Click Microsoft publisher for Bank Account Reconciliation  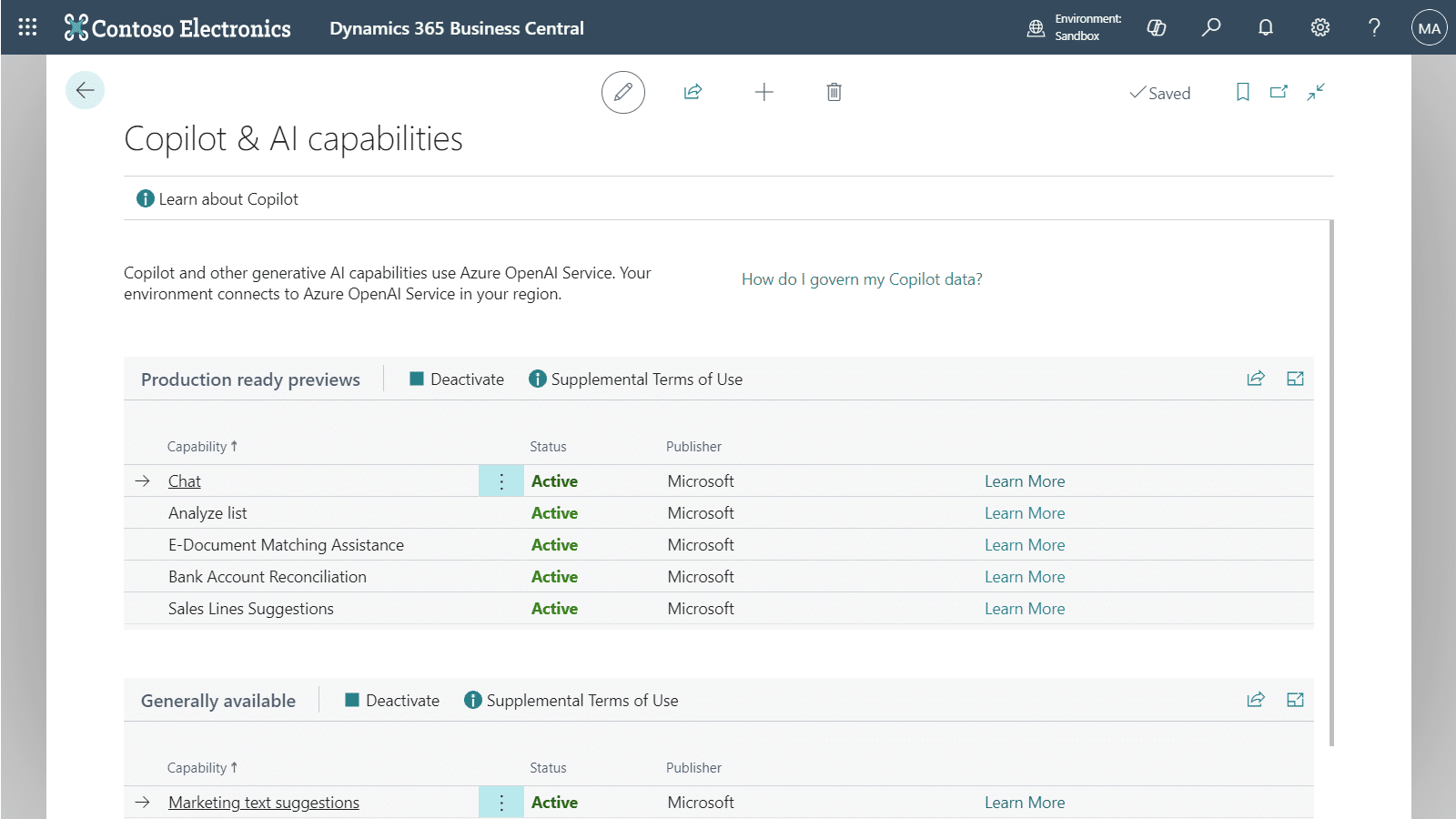(701, 577)
